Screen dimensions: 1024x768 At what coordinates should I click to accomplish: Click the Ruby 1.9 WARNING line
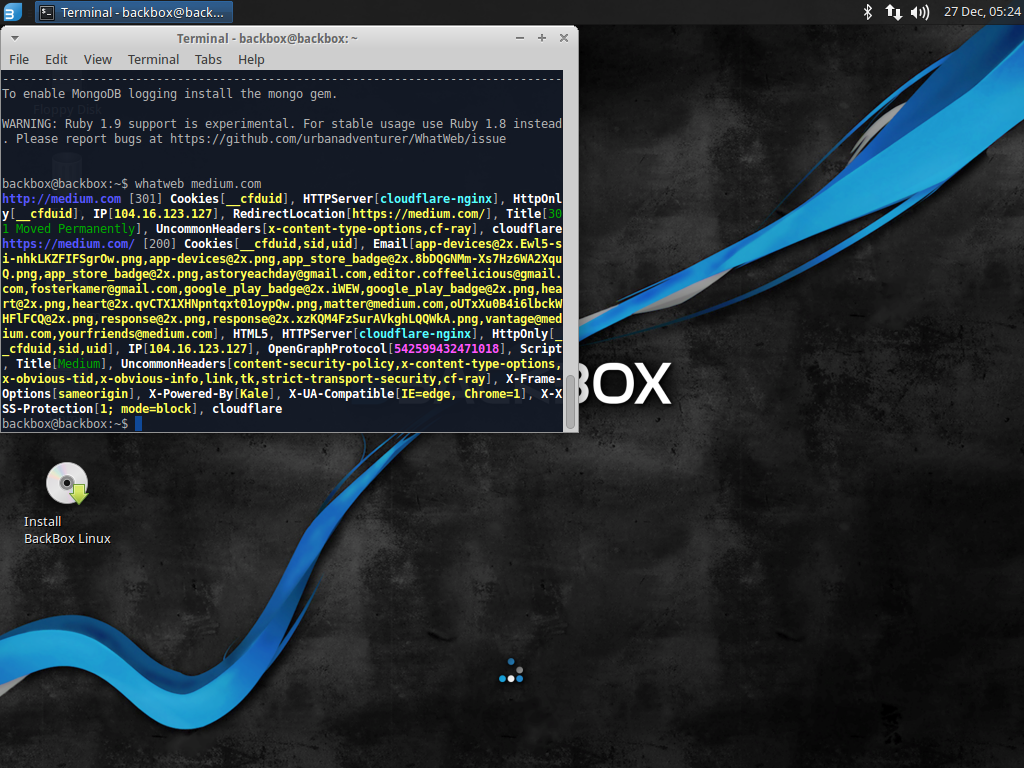pyautogui.click(x=281, y=123)
